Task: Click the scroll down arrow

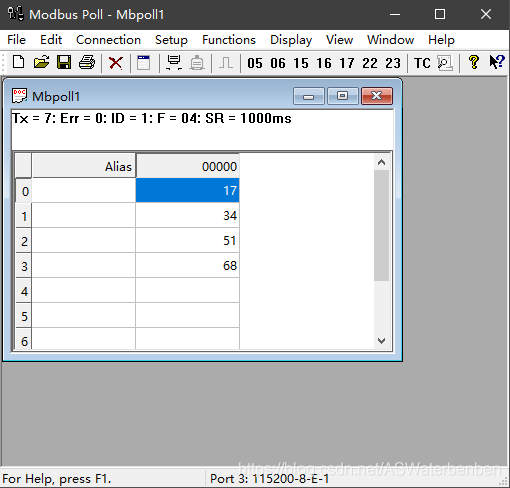Action: click(x=382, y=341)
